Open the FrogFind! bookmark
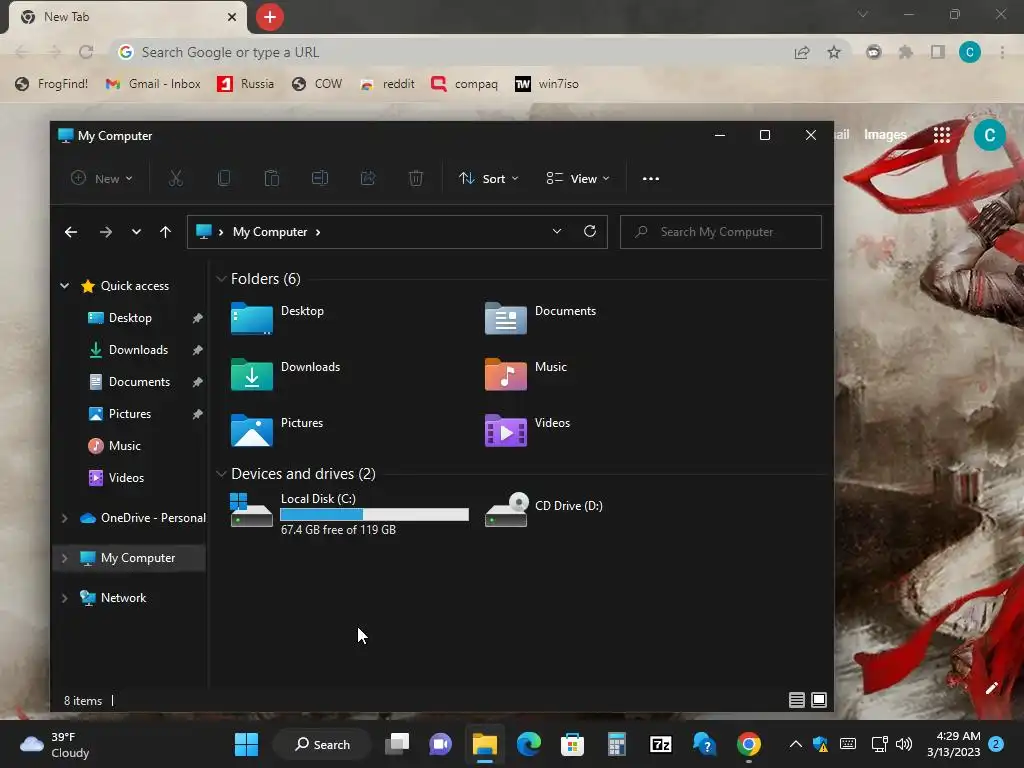This screenshot has height=768, width=1024. [52, 84]
